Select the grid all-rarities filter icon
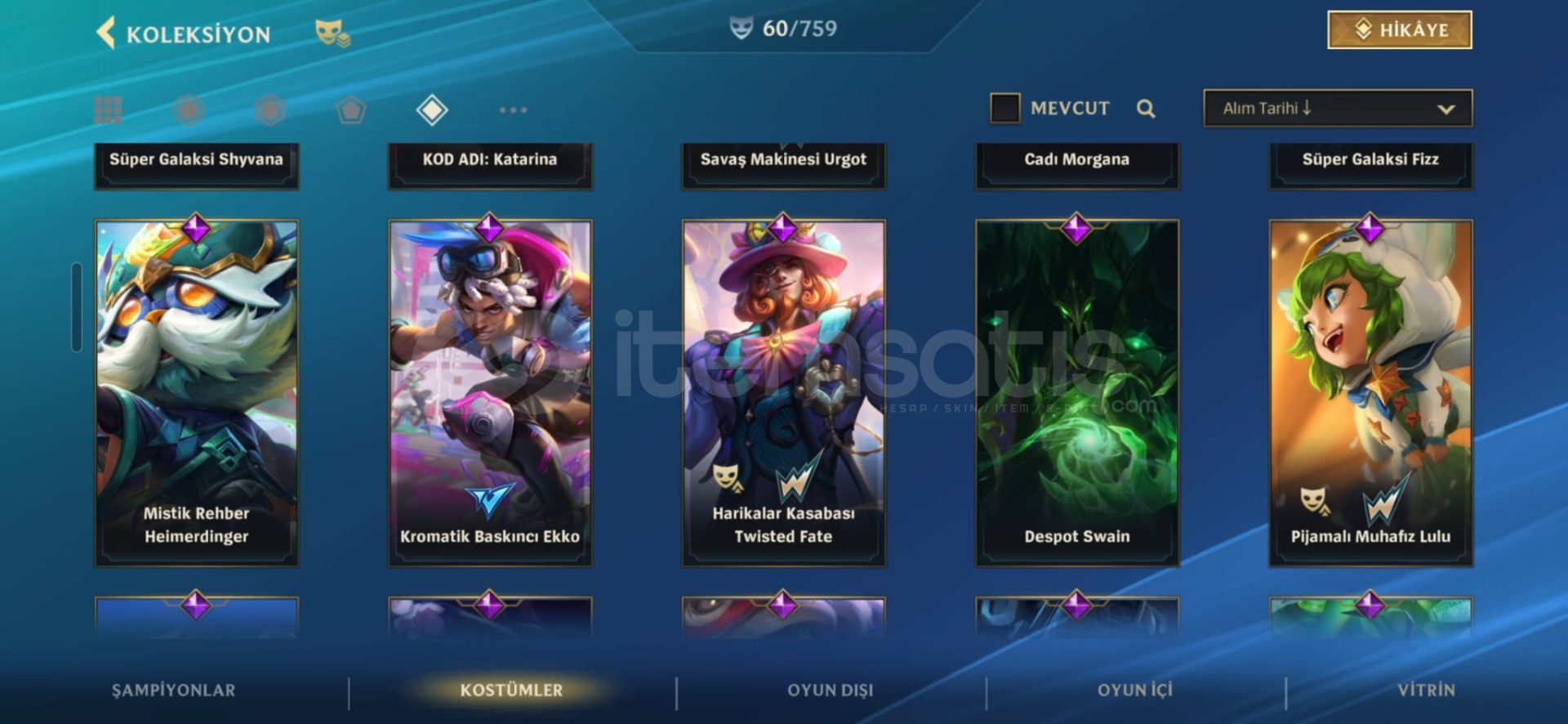Viewport: 1568px width, 724px height. pyautogui.click(x=108, y=109)
